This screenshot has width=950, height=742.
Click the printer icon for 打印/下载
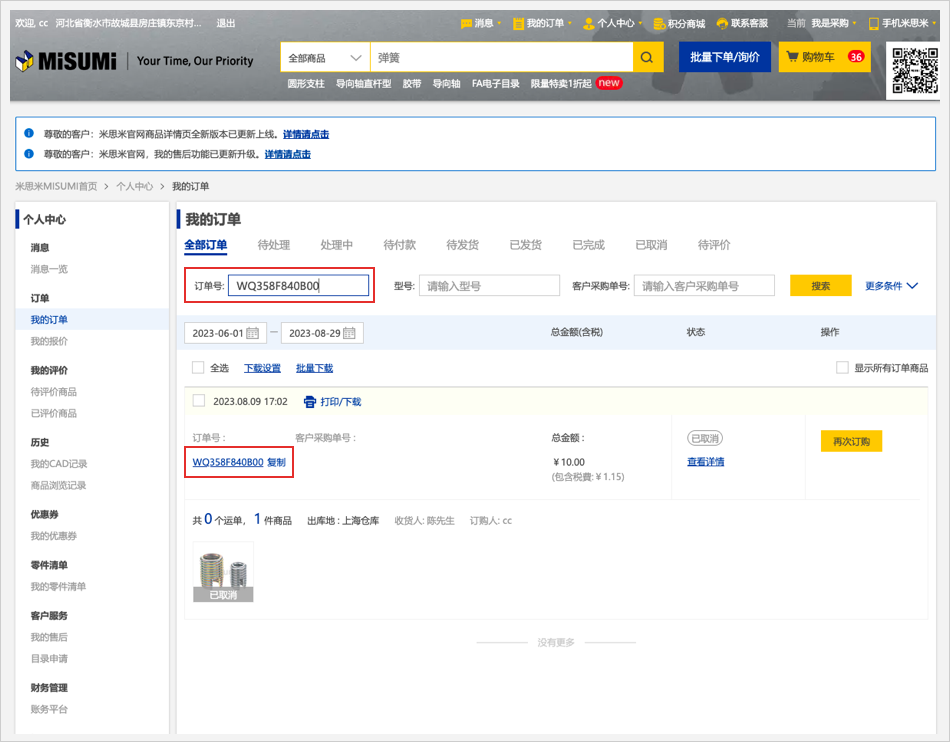point(310,402)
